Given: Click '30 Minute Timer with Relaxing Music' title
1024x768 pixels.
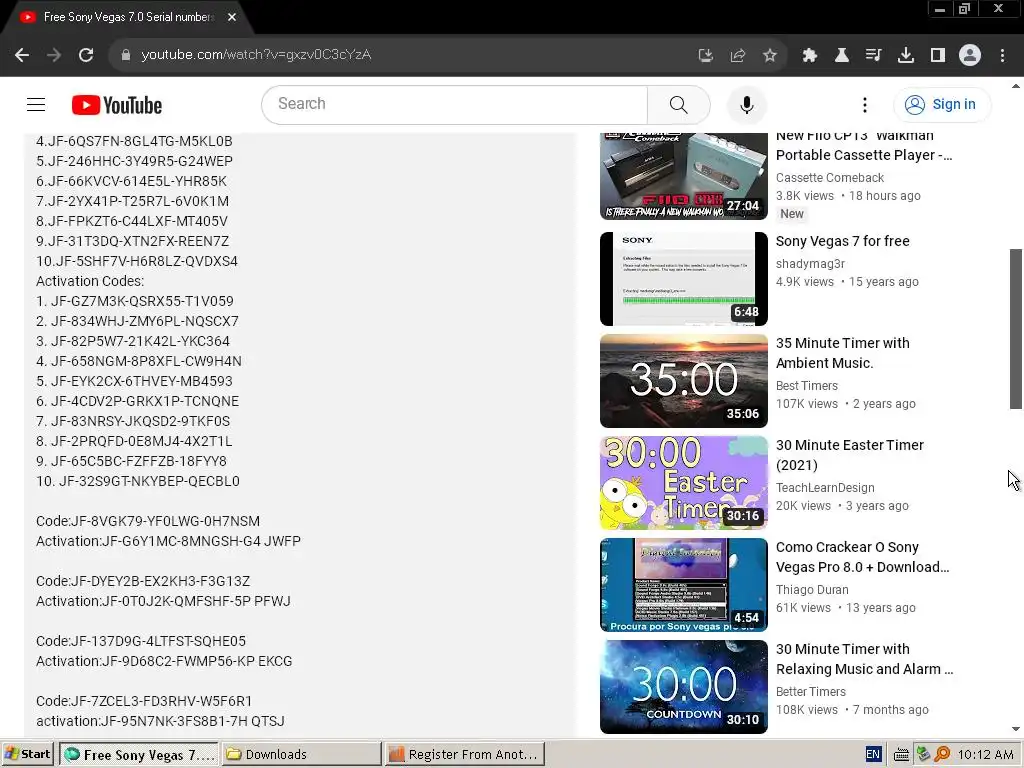Looking at the screenshot, I should pyautogui.click(x=865, y=659).
